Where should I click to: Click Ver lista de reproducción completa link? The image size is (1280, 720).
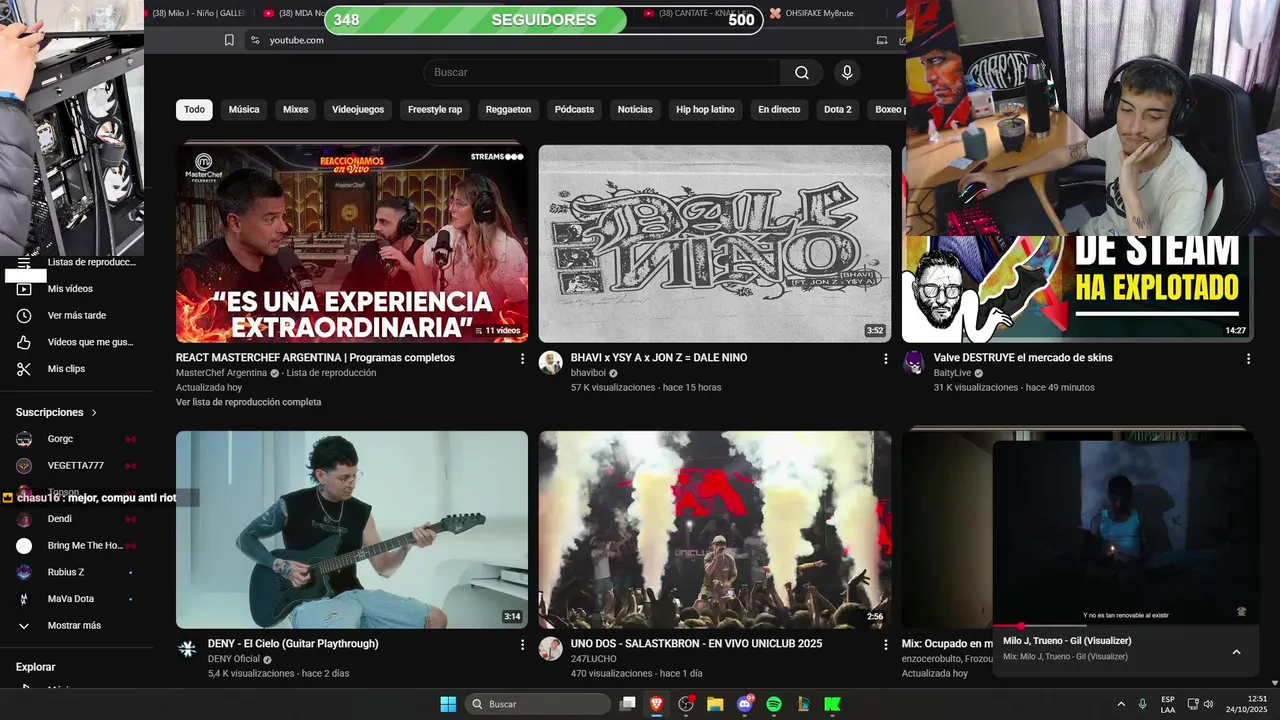249,402
